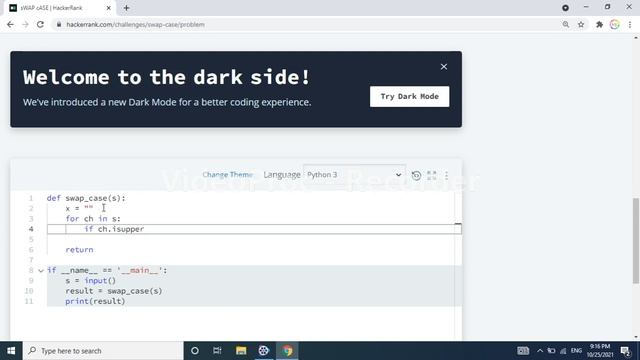Click the 'for ch in s:' code line
This screenshot has height=360, width=640.
93,219
